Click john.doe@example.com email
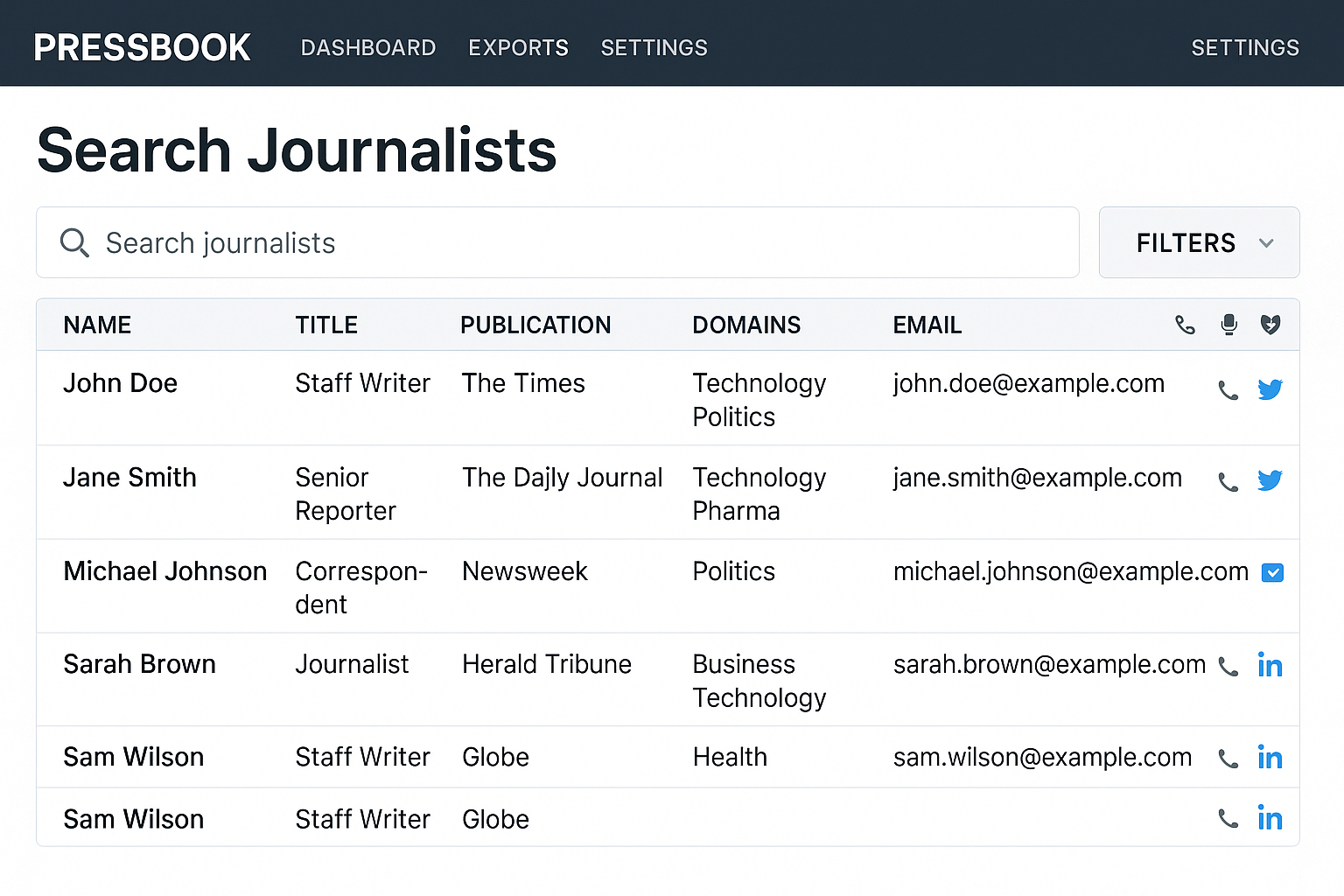This screenshot has width=1344, height=896. [1028, 383]
